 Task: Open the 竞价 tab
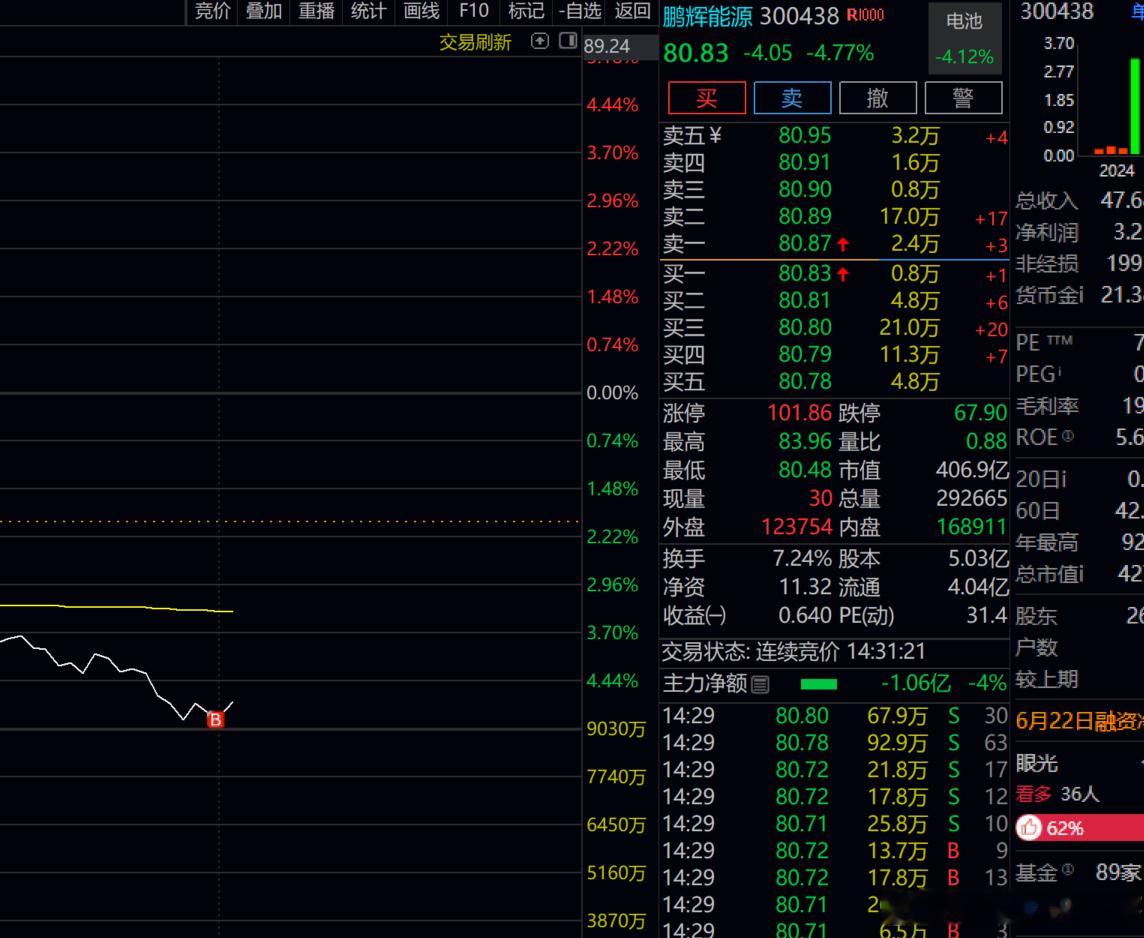(x=212, y=11)
